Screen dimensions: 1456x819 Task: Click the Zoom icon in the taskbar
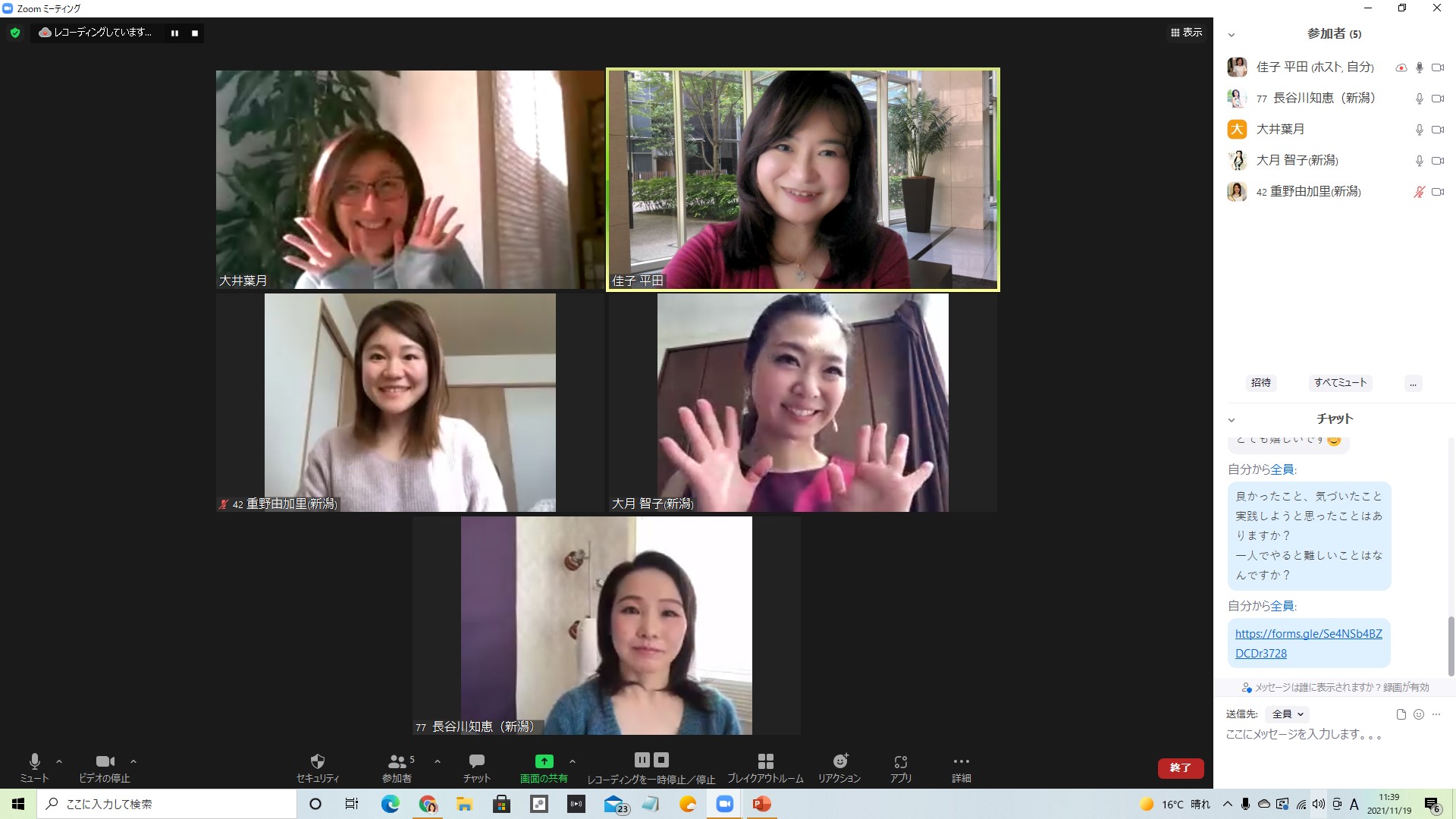(725, 804)
